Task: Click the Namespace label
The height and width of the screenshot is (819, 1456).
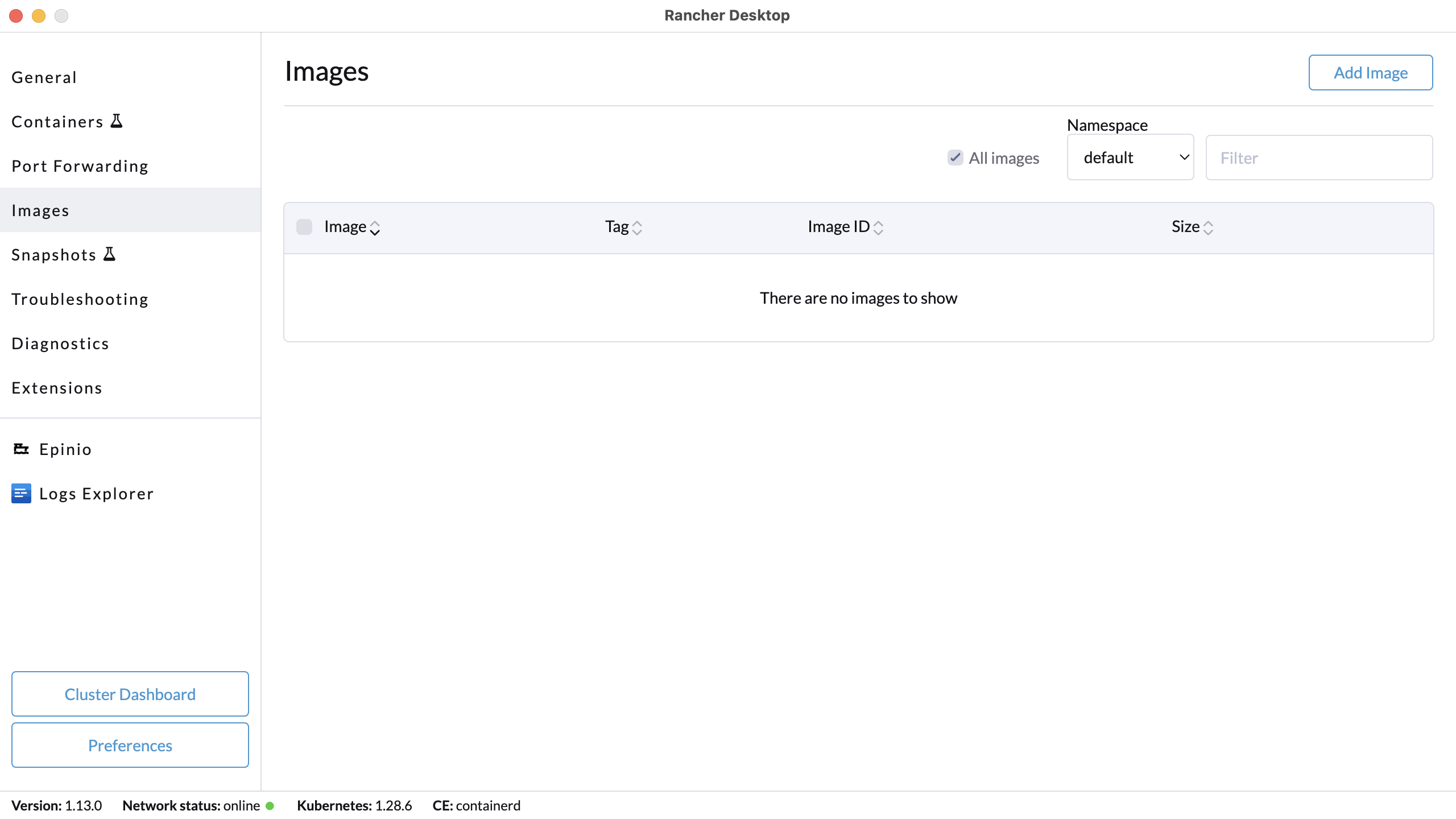Action: point(1107,125)
